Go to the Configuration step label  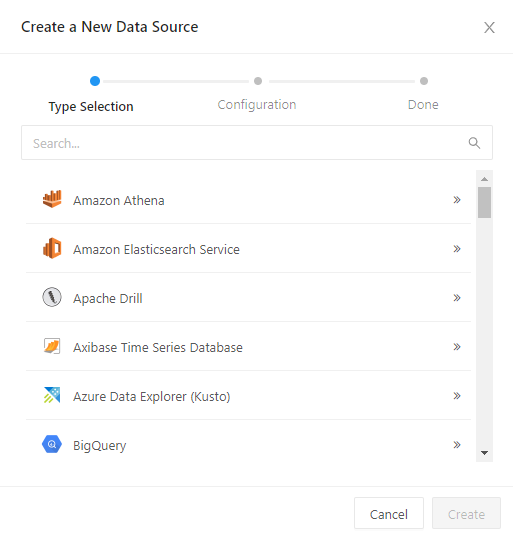257,105
